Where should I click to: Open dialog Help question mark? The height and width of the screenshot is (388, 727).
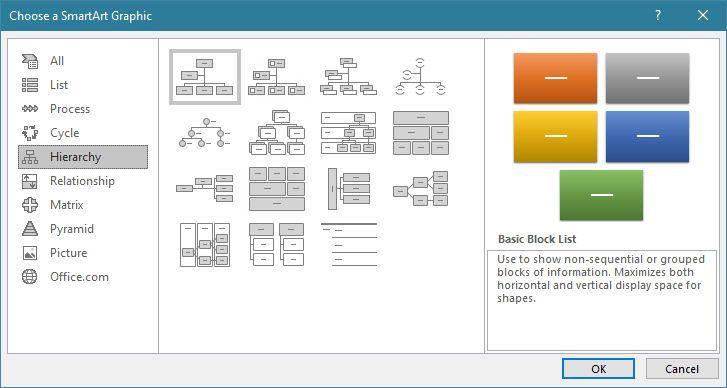pos(658,15)
